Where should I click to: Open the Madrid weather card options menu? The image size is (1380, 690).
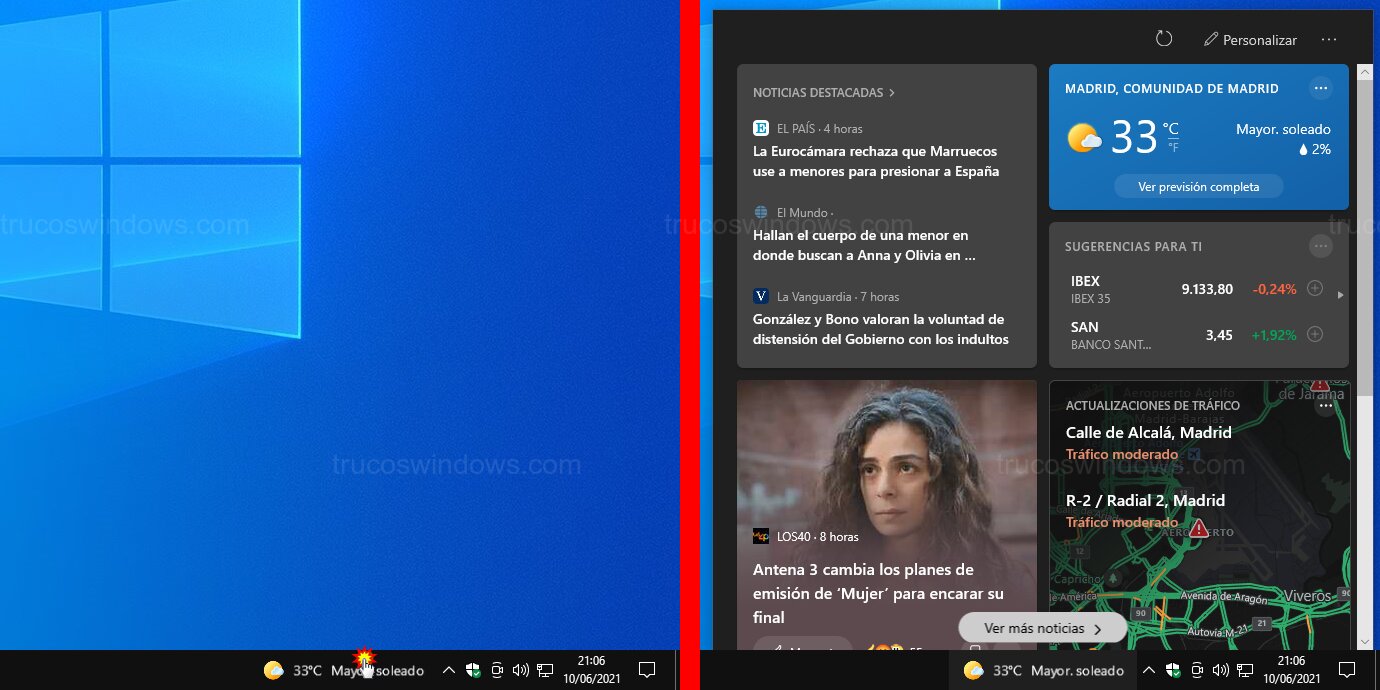click(x=1321, y=88)
